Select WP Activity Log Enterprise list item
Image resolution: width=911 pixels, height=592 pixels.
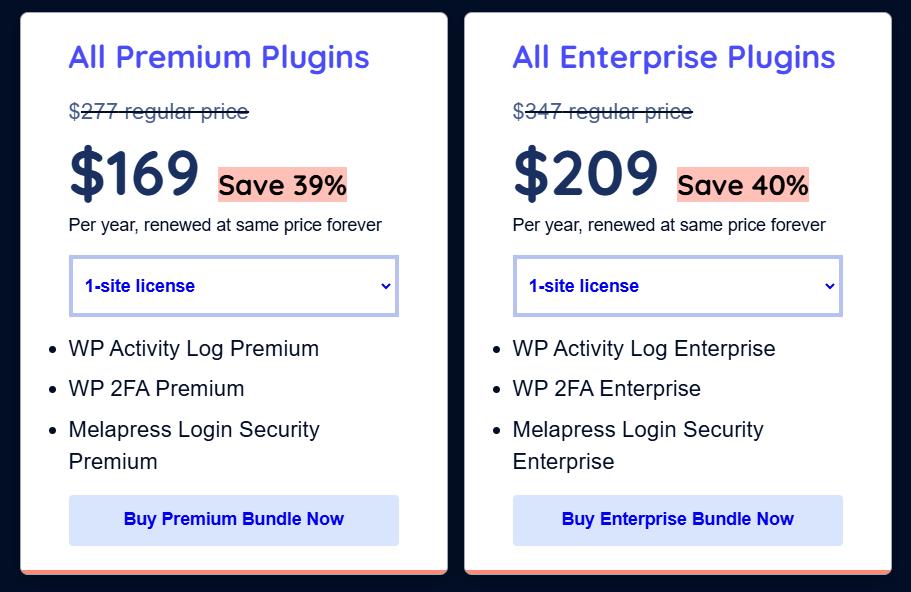coord(643,349)
